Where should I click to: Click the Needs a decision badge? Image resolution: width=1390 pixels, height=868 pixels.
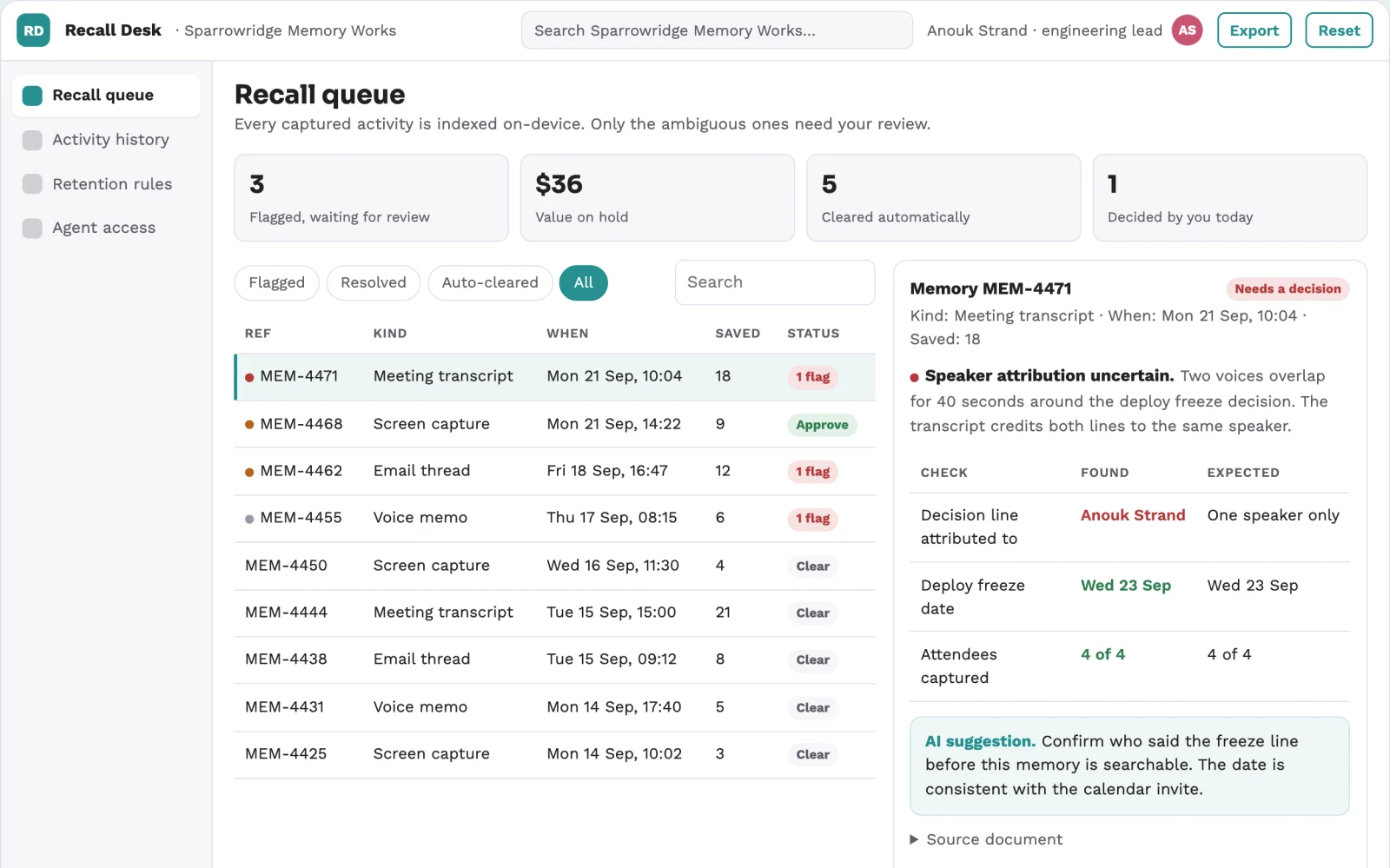[x=1287, y=289]
